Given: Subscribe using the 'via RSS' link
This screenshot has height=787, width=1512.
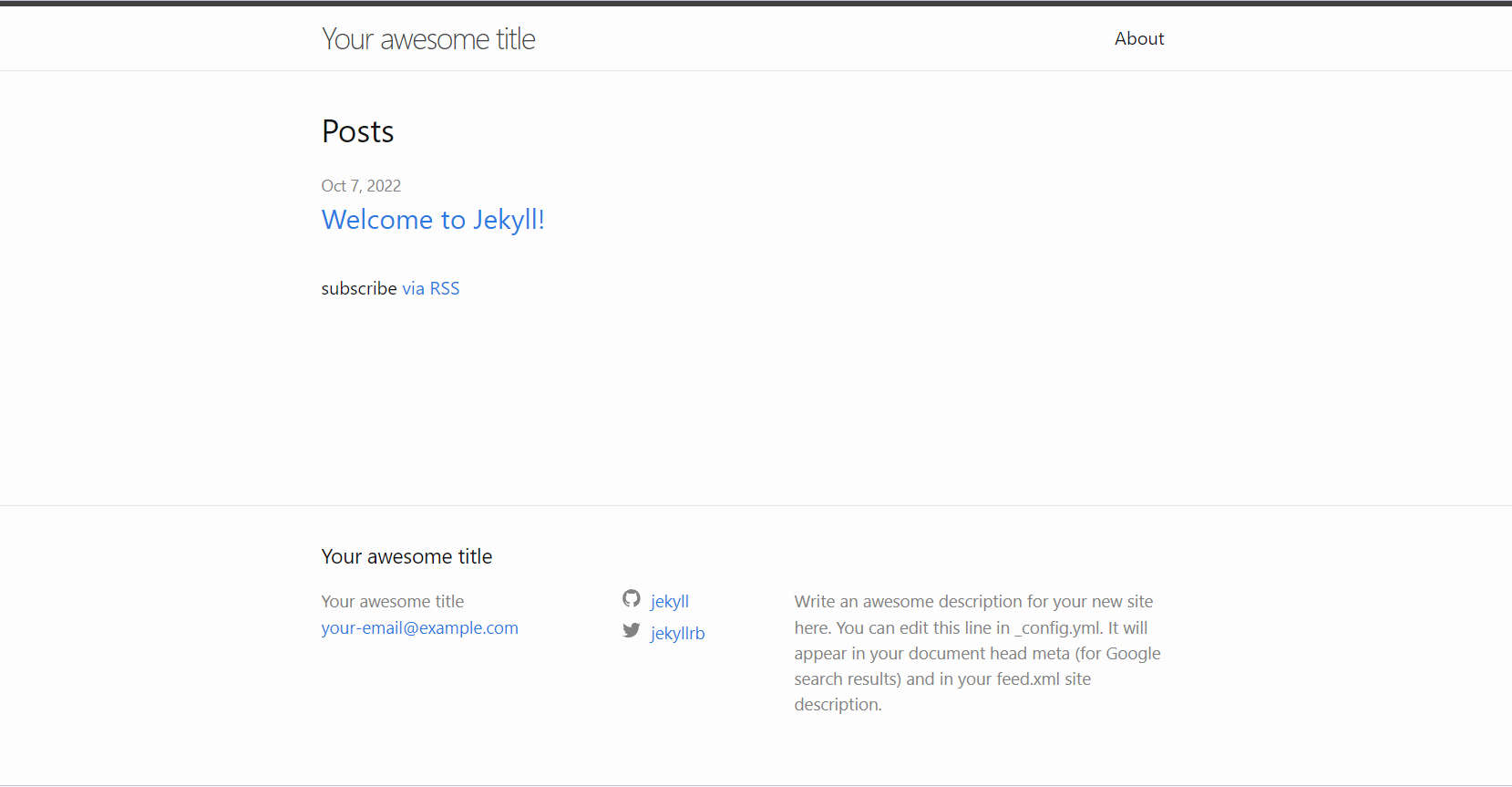Looking at the screenshot, I should [431, 288].
